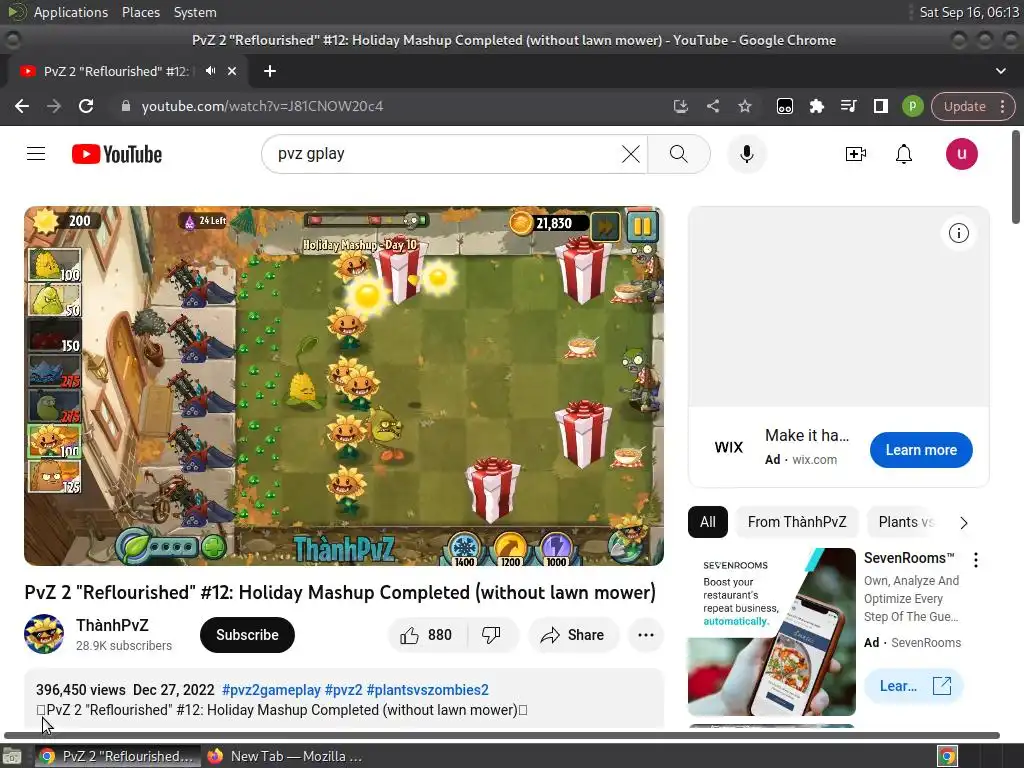Click the video title text
This screenshot has height=768, width=1024.
tap(340, 592)
